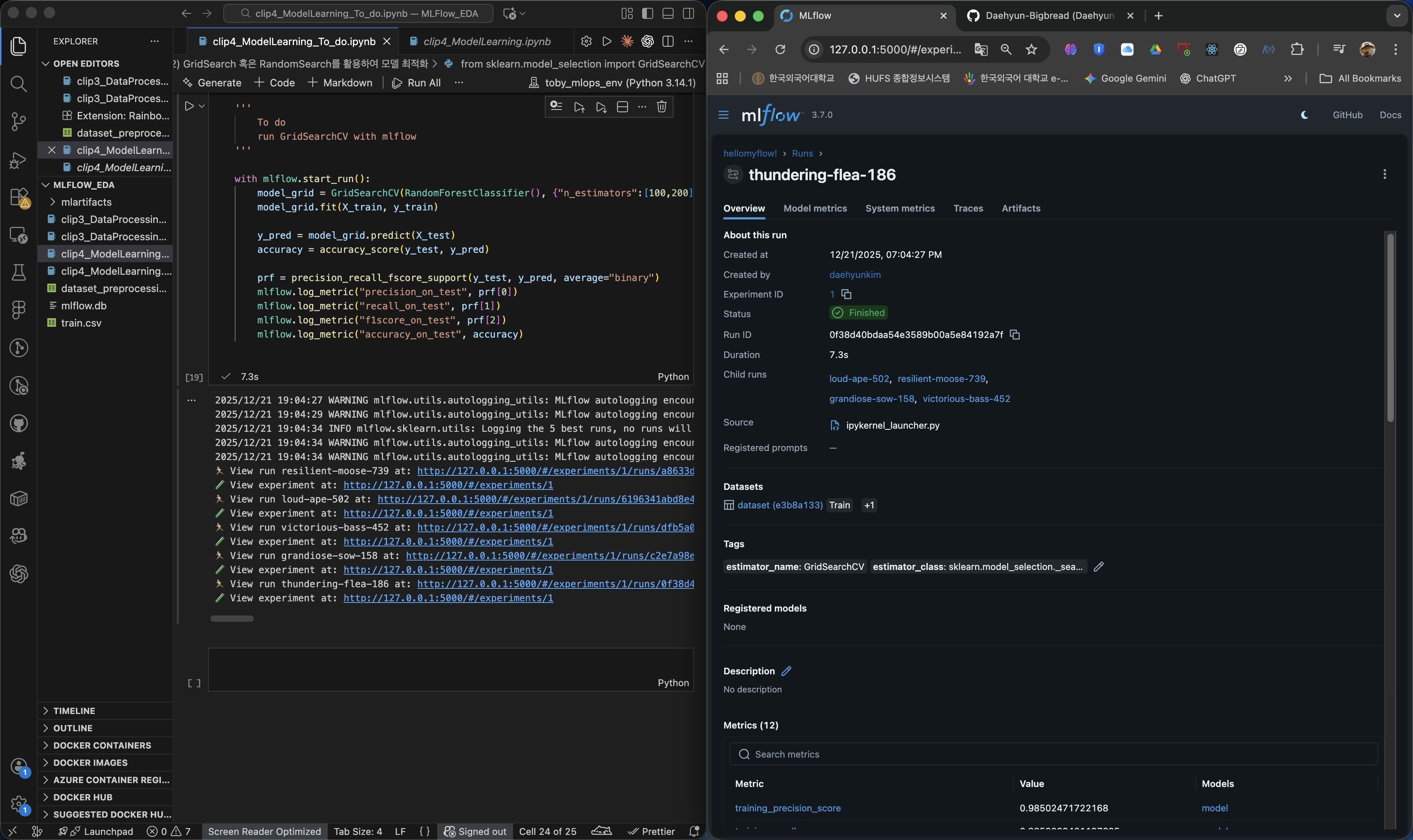
Task: Copy the Experiment ID value
Action: point(846,294)
